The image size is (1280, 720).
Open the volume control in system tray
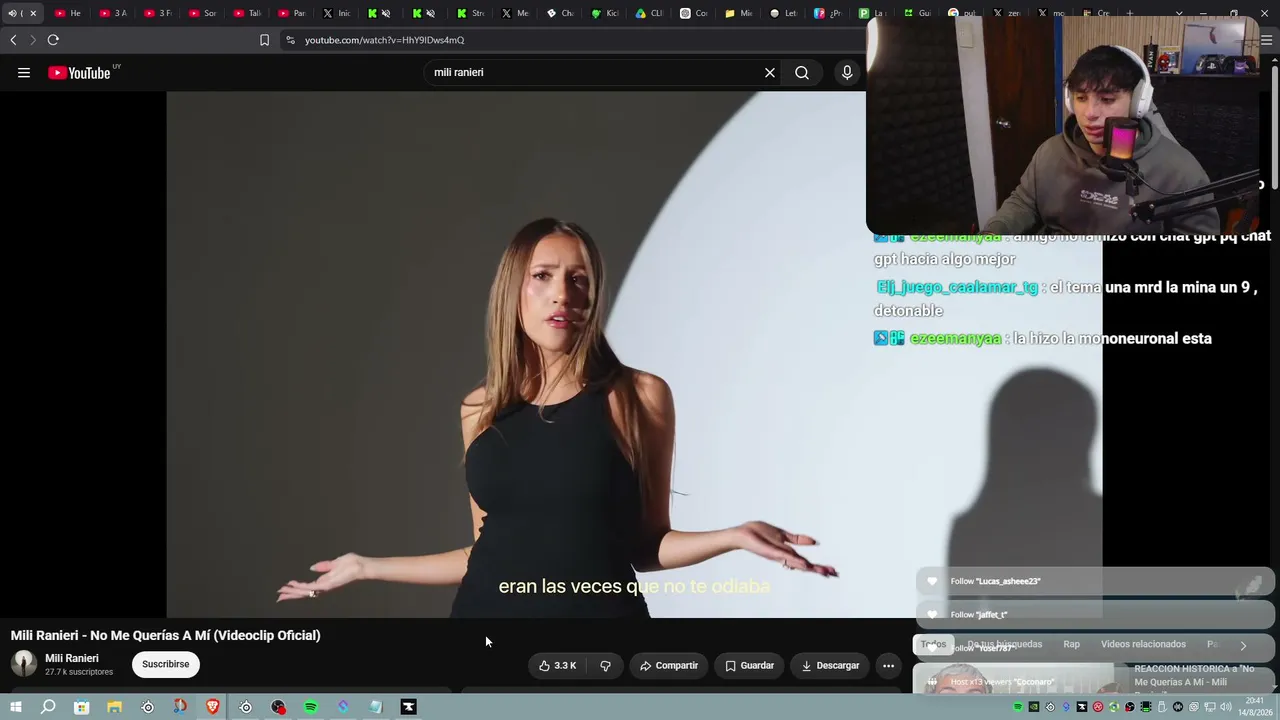[1226, 707]
